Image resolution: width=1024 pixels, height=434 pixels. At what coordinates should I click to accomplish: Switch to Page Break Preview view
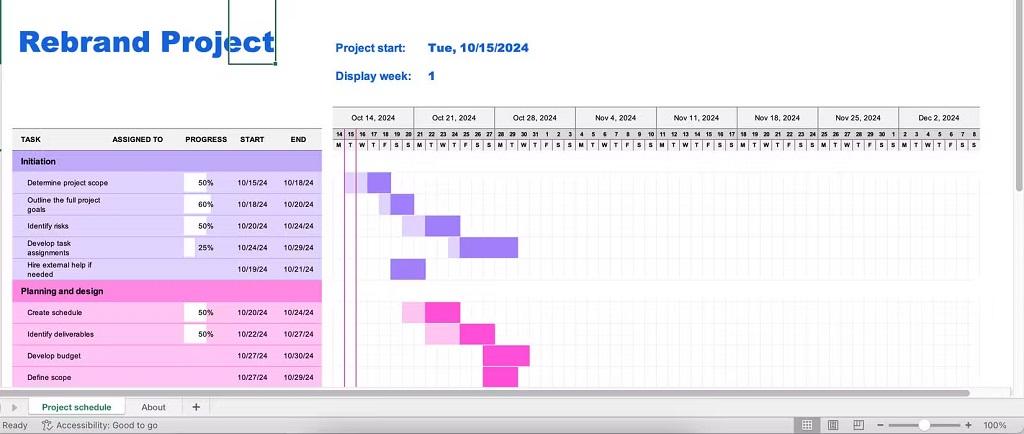[859, 425]
